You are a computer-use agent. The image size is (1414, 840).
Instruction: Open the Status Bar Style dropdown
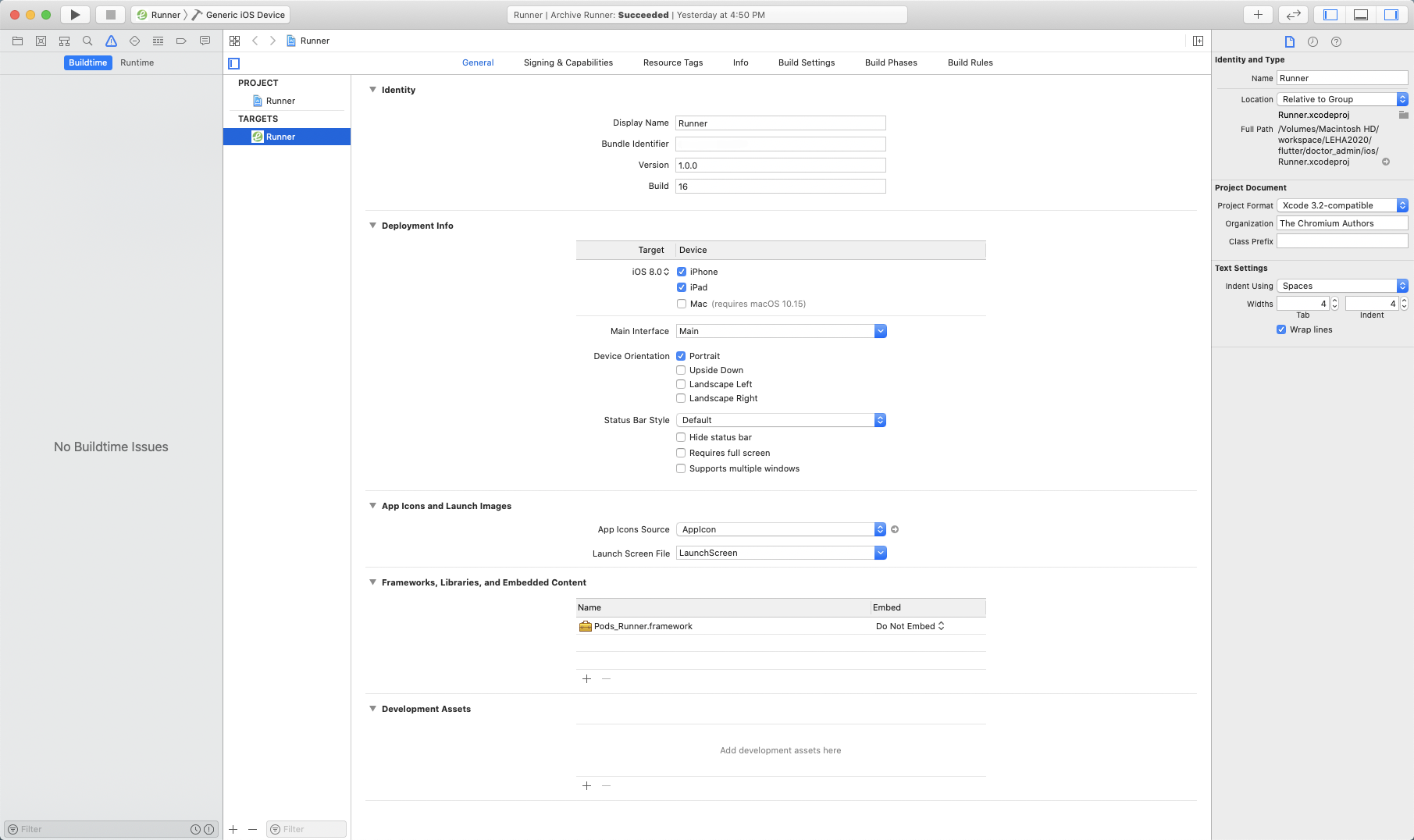pyautogui.click(x=781, y=420)
